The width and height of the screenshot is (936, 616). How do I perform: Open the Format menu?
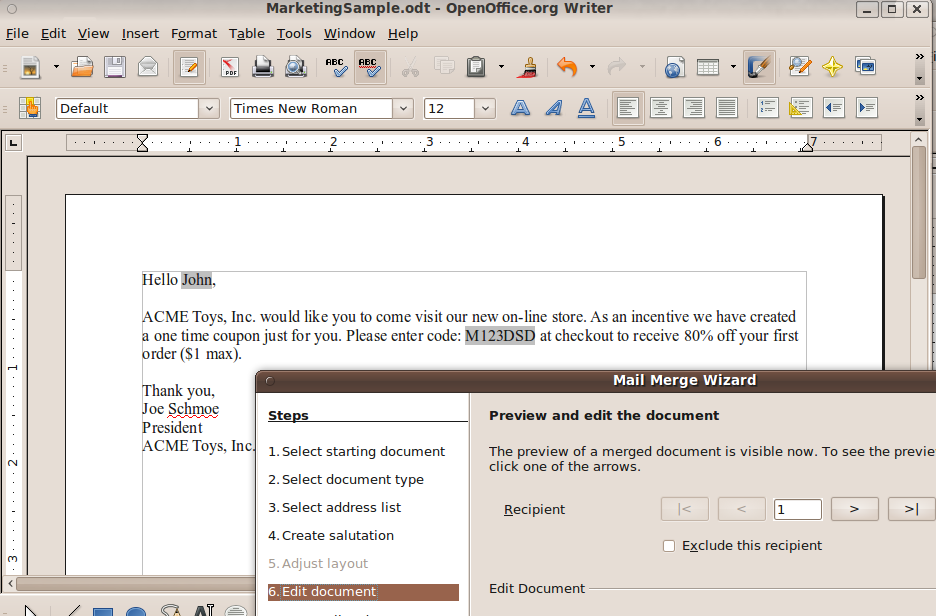point(194,34)
